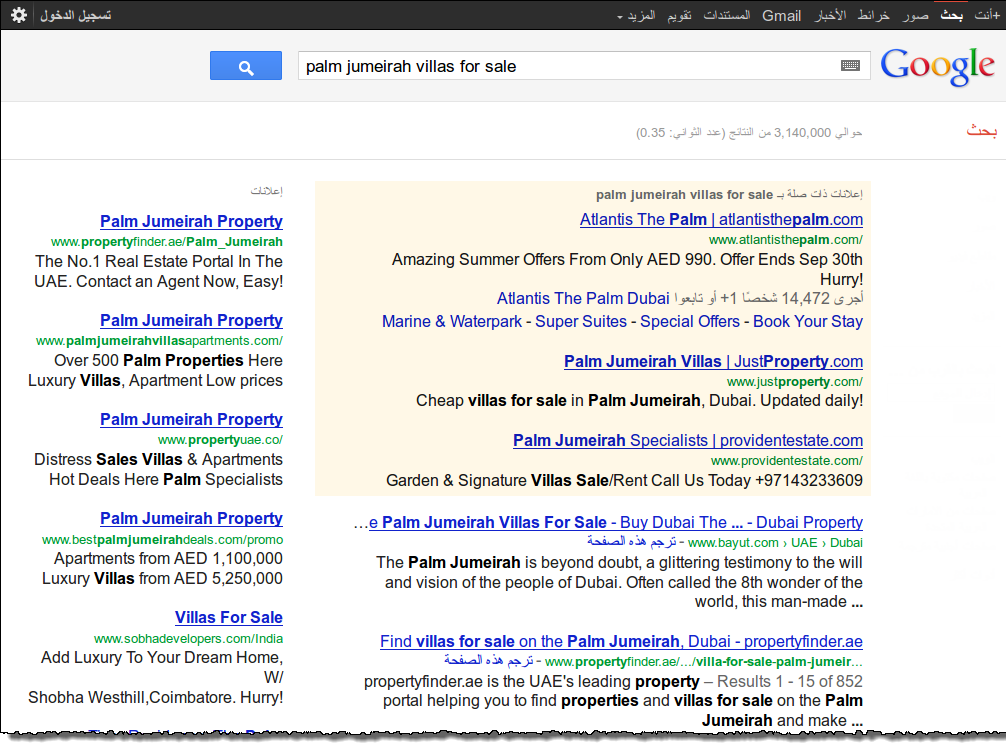This screenshot has height=751, width=1006.
Task: Click www.atlantisthepalm.com/ green URL
Action: (x=786, y=240)
